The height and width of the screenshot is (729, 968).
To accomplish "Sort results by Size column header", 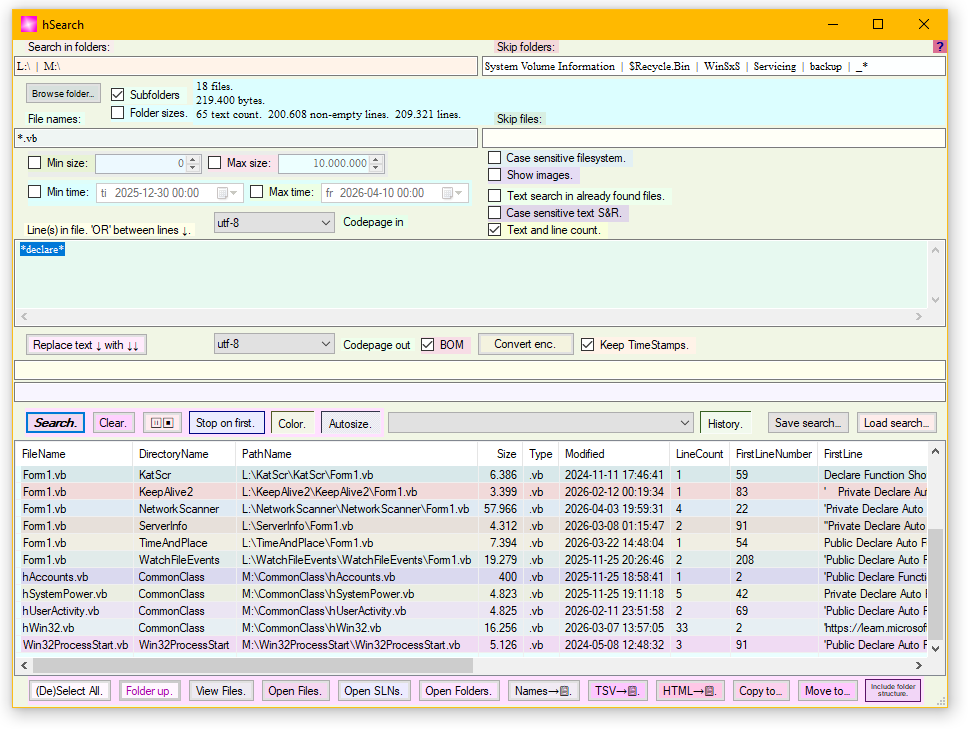I will coord(501,454).
